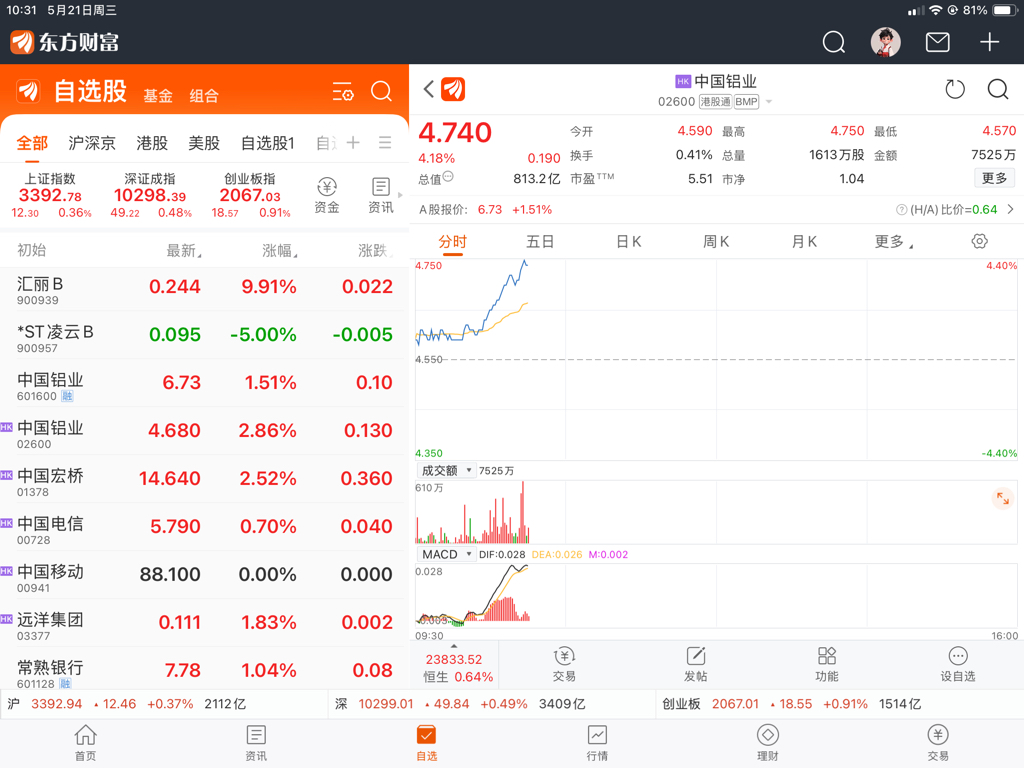Viewport: 1024px width, 768px height.
Task: Open total market value info icon
Action: pos(448,176)
